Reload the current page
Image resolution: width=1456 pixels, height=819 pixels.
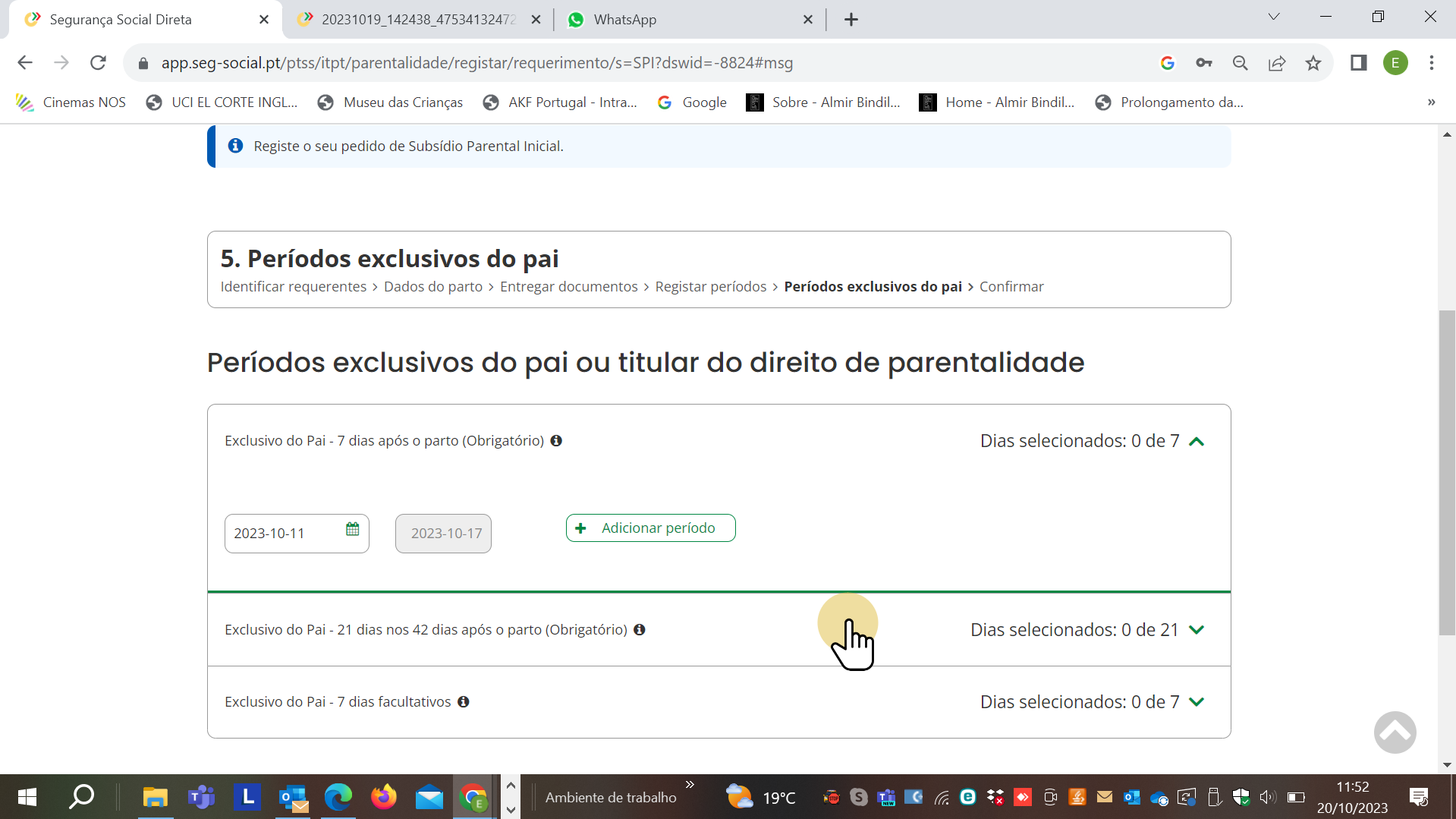pos(98,63)
